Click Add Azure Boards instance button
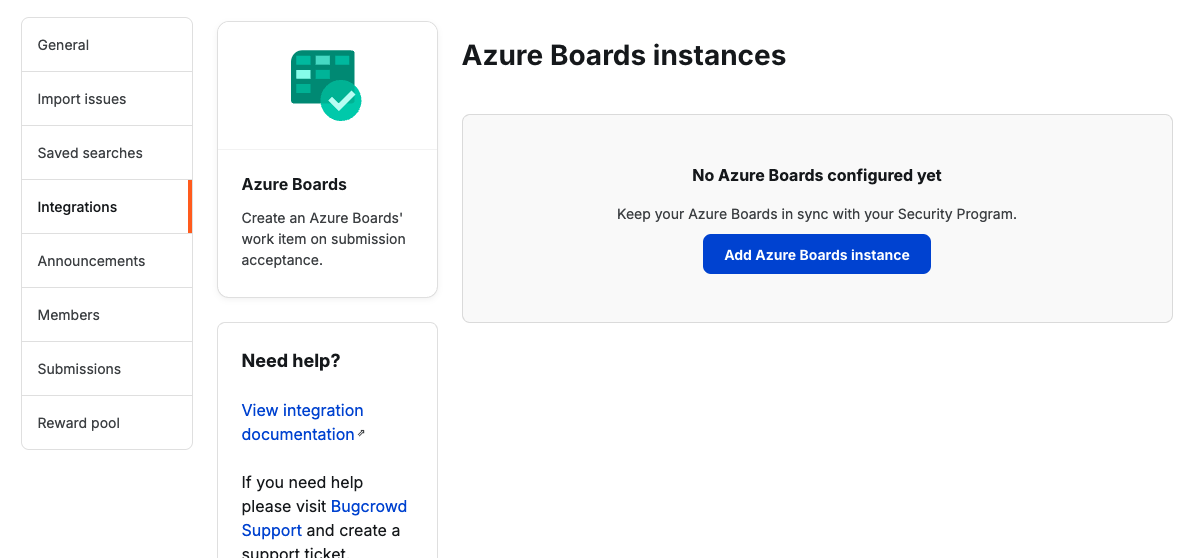This screenshot has width=1187, height=558. point(816,255)
